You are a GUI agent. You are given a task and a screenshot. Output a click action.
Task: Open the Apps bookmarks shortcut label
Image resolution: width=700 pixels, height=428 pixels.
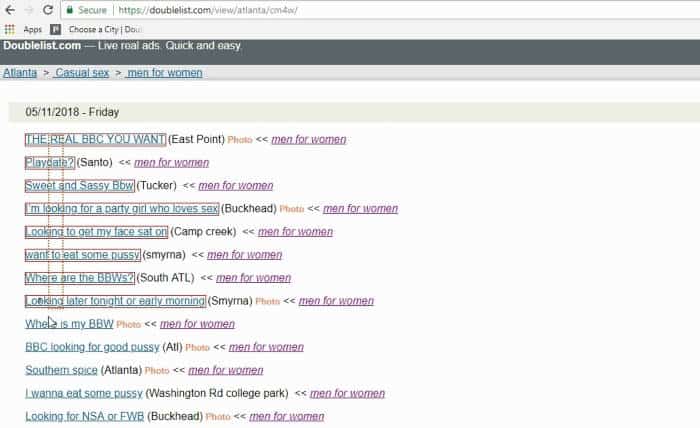32,29
